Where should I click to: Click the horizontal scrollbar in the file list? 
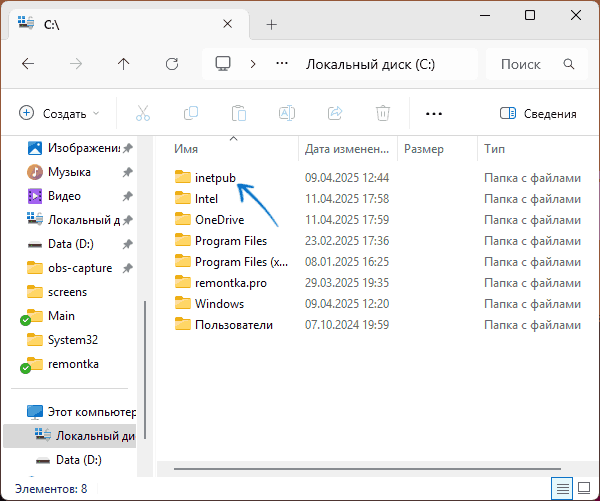pyautogui.click(x=367, y=468)
